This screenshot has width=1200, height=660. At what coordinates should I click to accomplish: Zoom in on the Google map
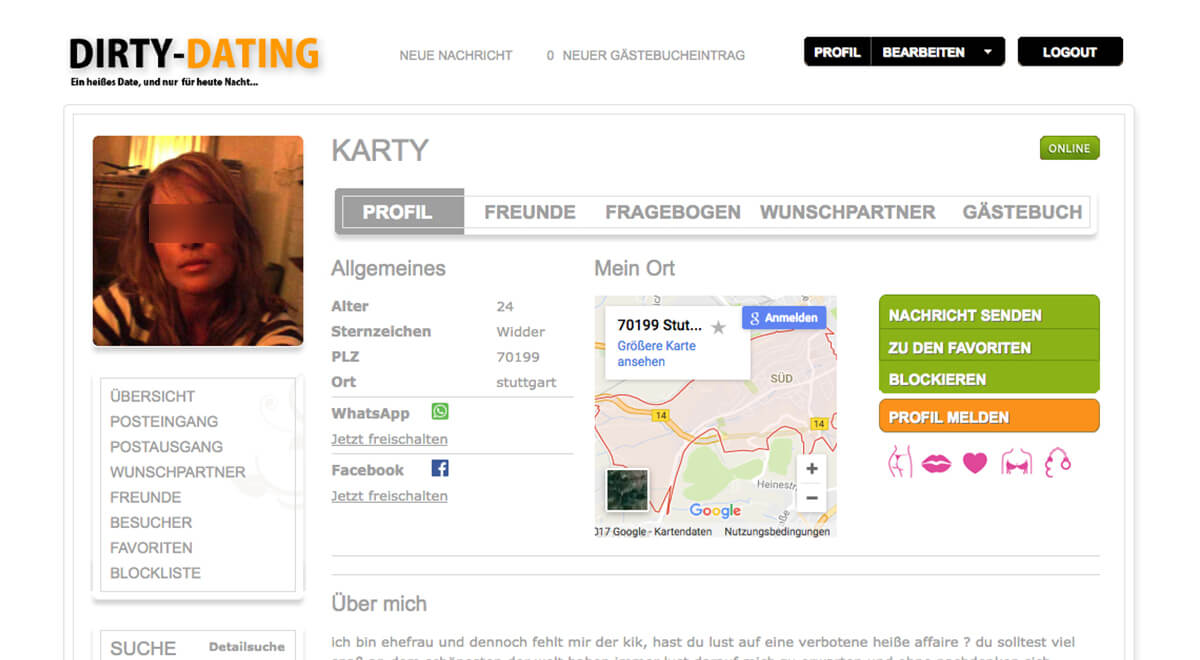coord(812,469)
